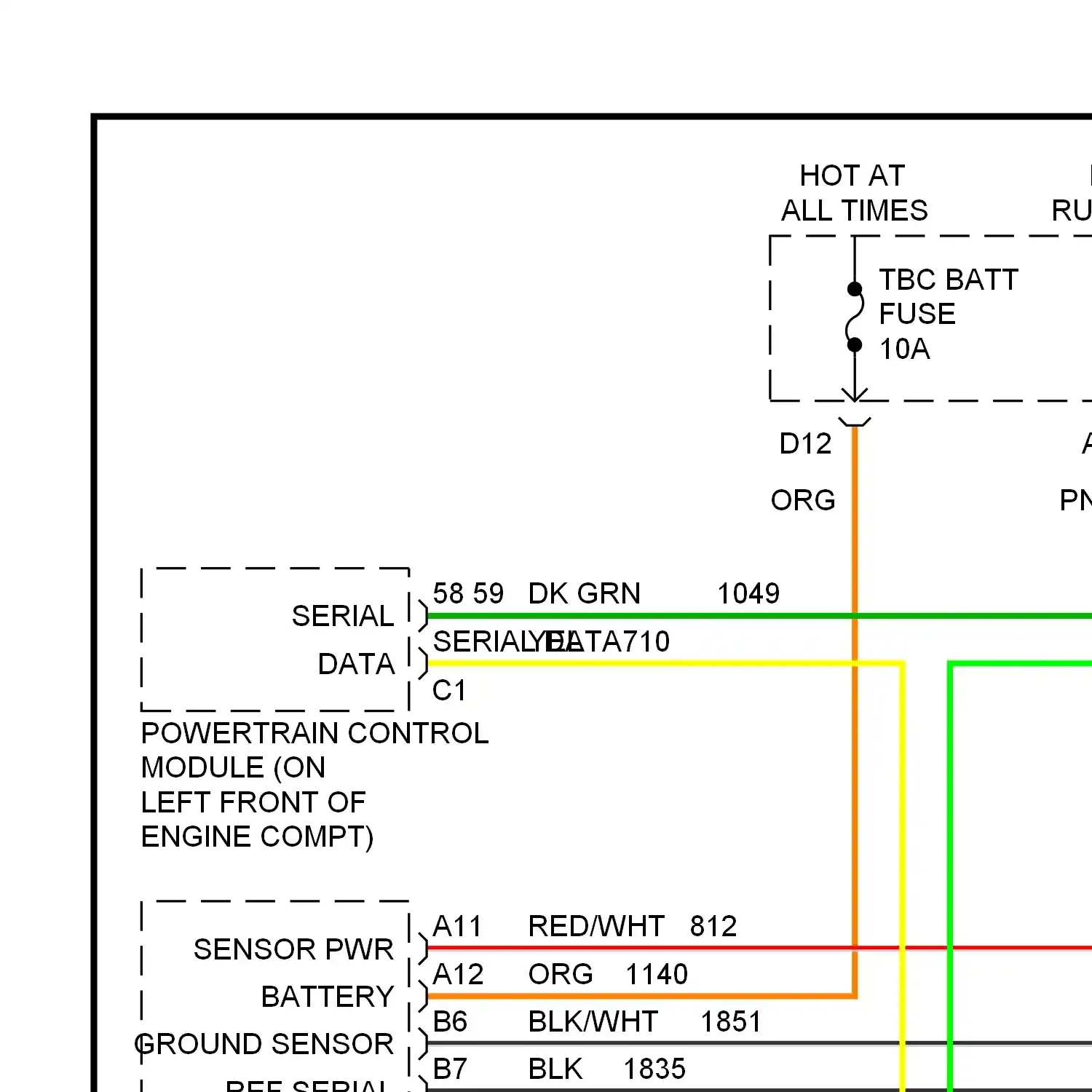Click circuit number 812
Image resolution: width=1092 pixels, height=1092 pixels.
713,926
